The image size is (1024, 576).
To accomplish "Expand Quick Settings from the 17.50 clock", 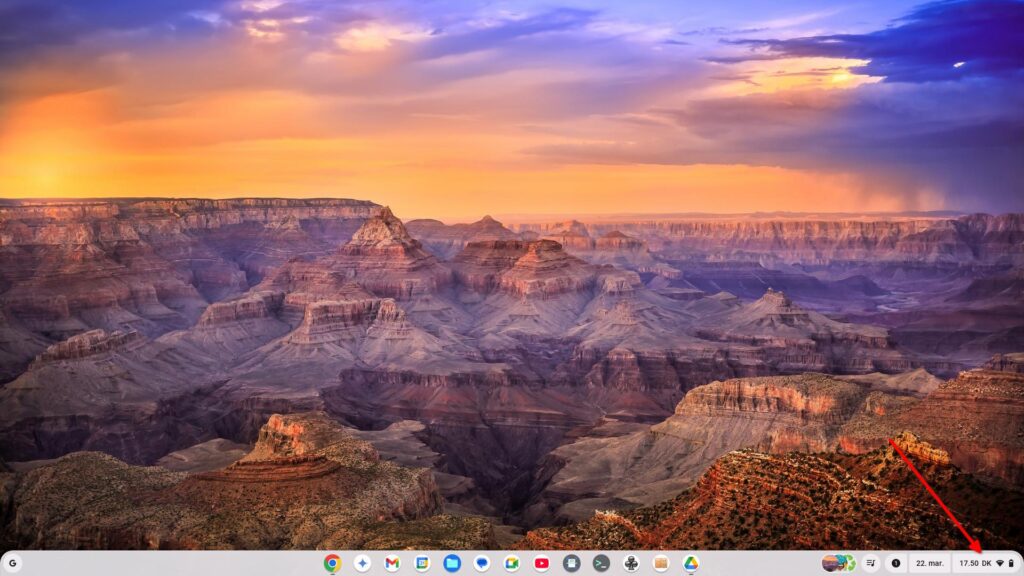I will coord(969,563).
